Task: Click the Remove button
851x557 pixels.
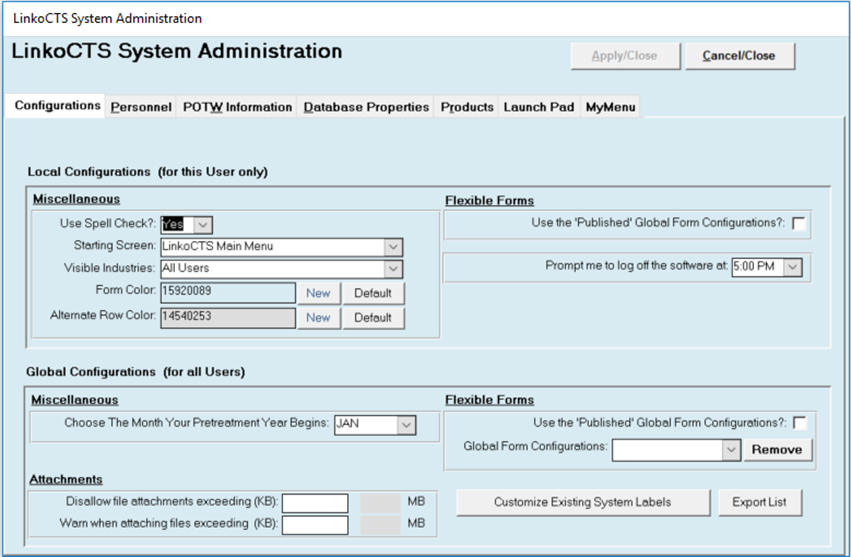Action: tap(778, 450)
